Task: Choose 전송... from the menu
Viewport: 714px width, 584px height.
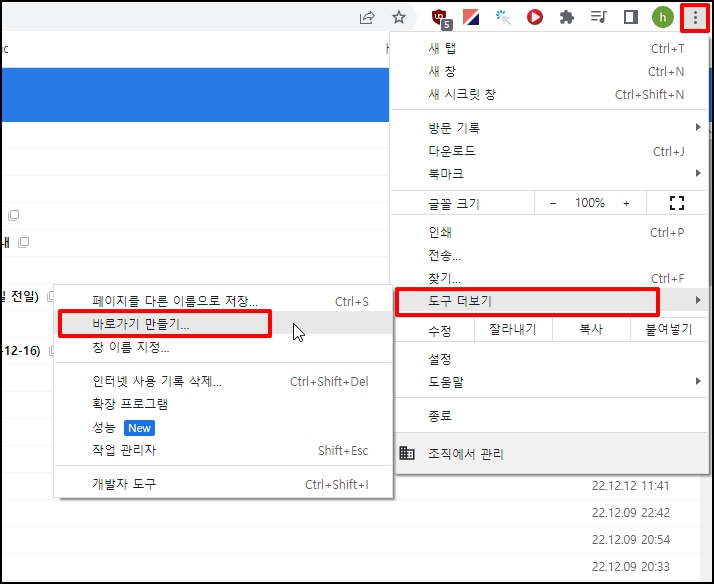Action: 549,255
